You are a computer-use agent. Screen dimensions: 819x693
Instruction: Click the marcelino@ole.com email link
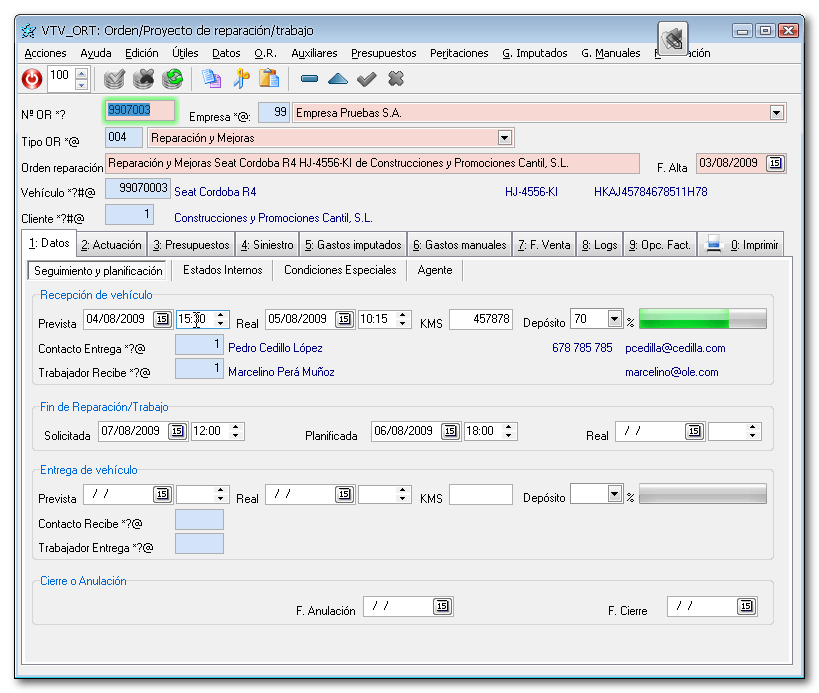672,372
